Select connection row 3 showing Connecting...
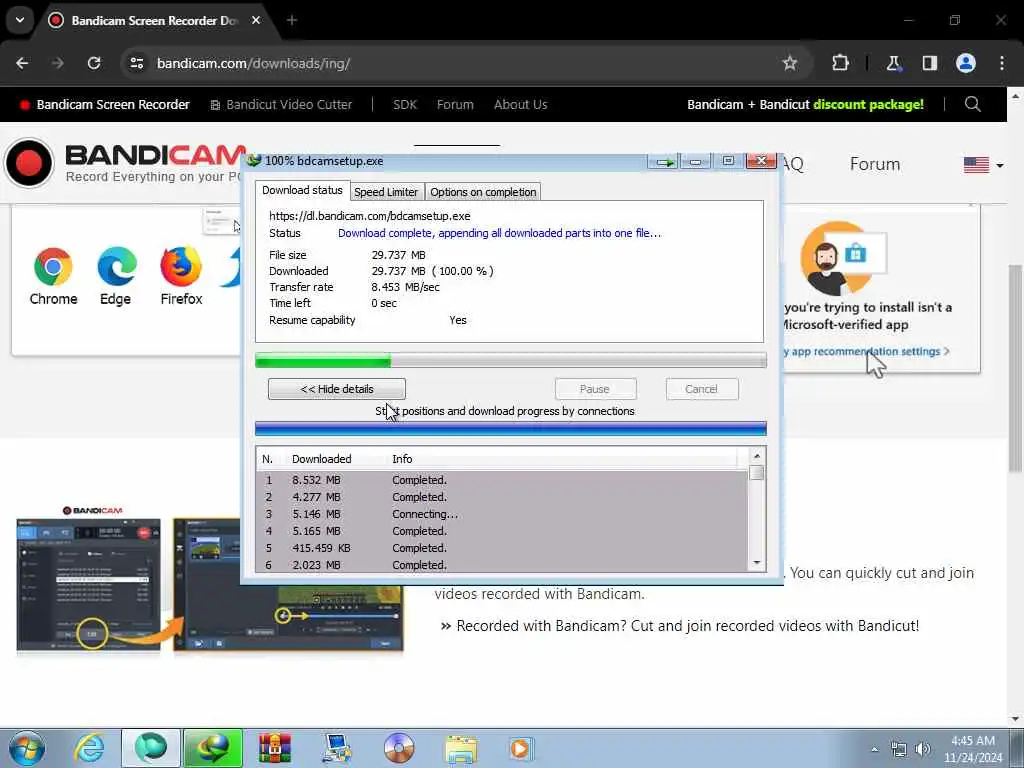This screenshot has width=1024, height=768. pyautogui.click(x=502, y=514)
